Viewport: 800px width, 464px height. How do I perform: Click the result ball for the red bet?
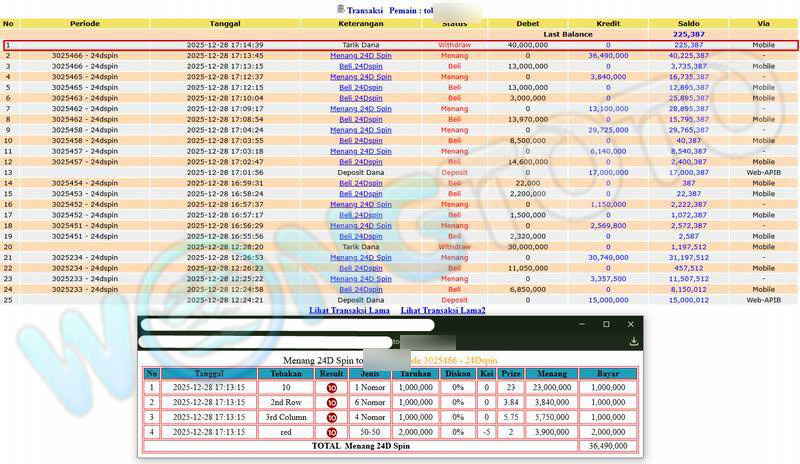click(332, 432)
